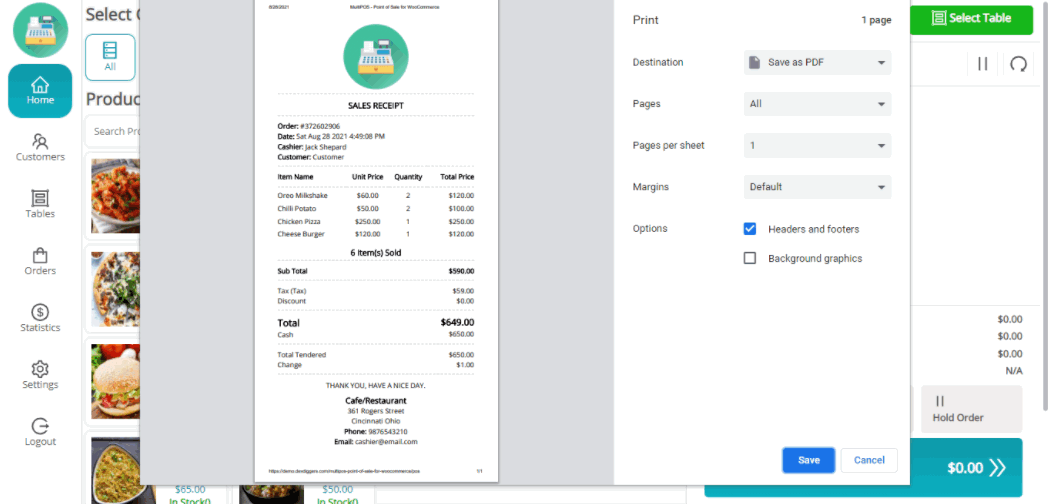Click 'Cheese Burger' row in receipt
This screenshot has width=1050, height=504.
376,234
